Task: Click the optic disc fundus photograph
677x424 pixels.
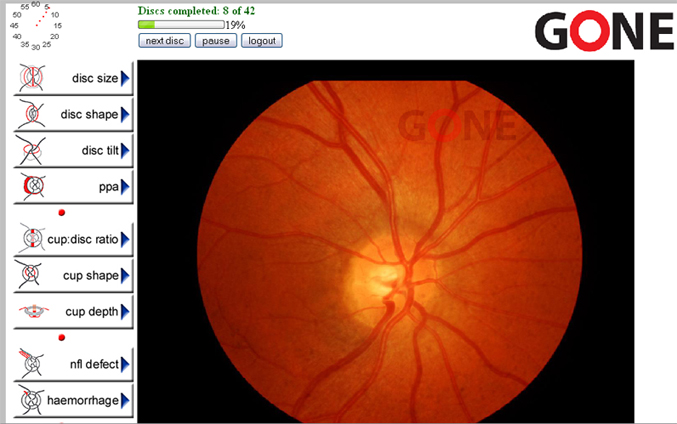Action: pyautogui.click(x=386, y=241)
